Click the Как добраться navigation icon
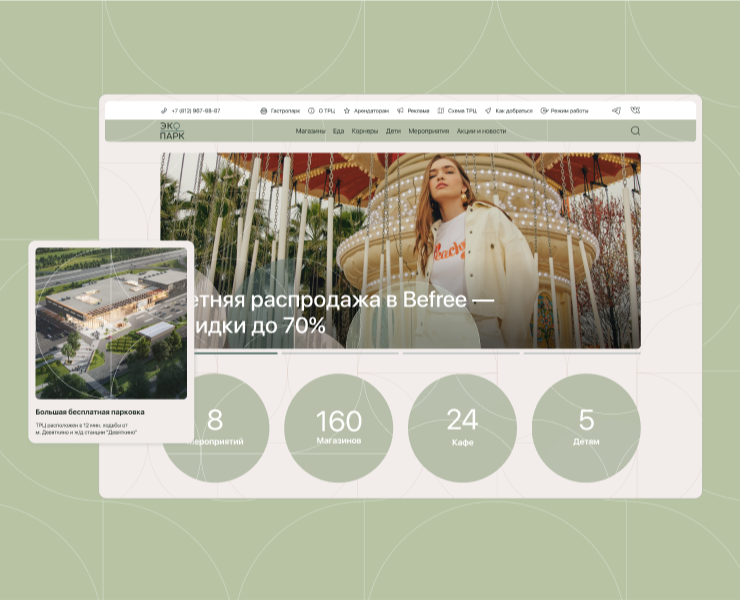This screenshot has width=740, height=600. [x=488, y=111]
